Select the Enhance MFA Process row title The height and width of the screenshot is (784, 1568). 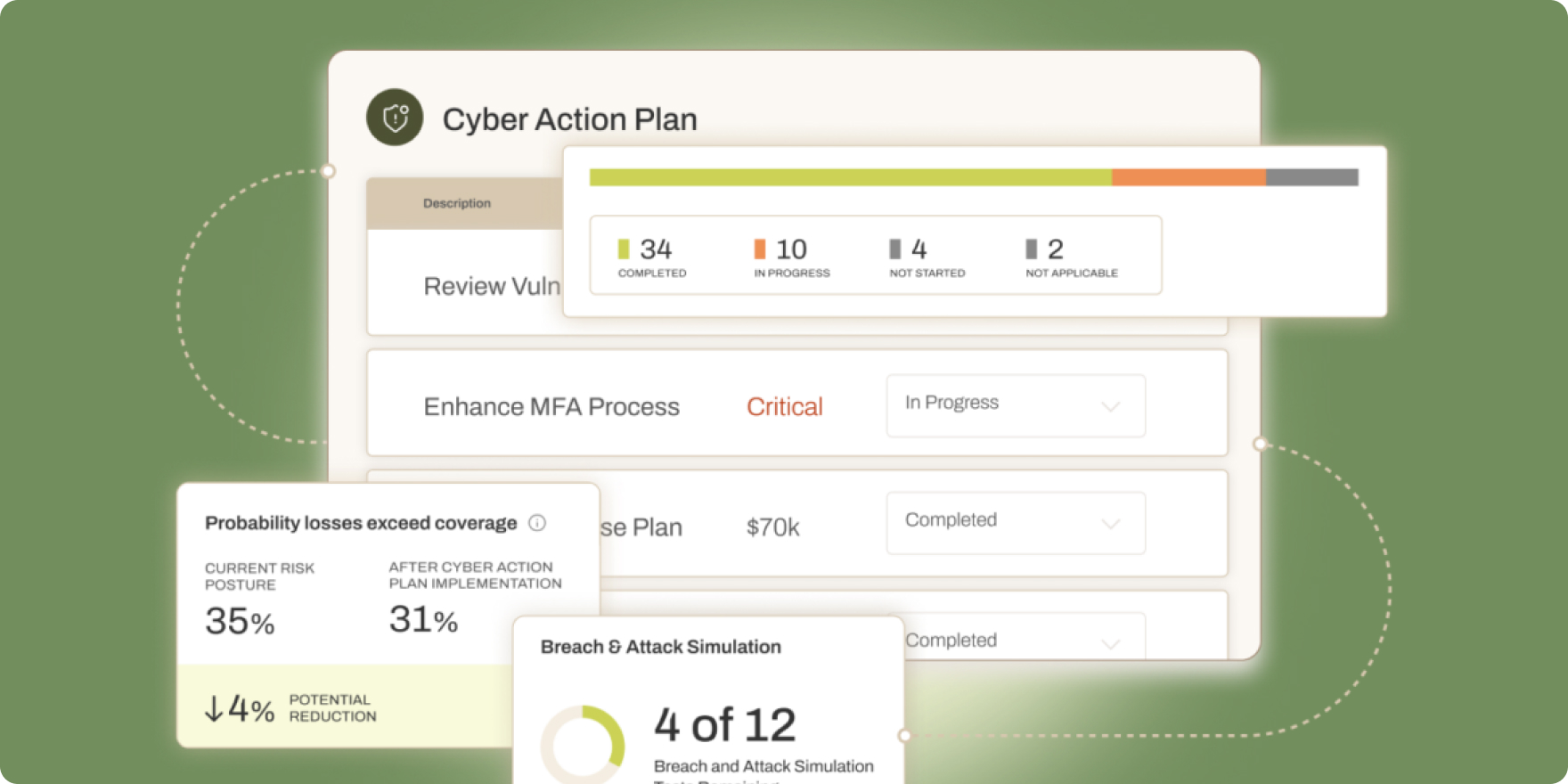coord(551,406)
